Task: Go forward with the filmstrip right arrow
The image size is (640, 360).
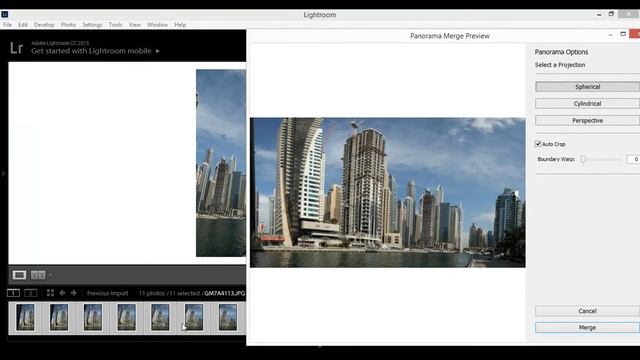Action: 73,293
